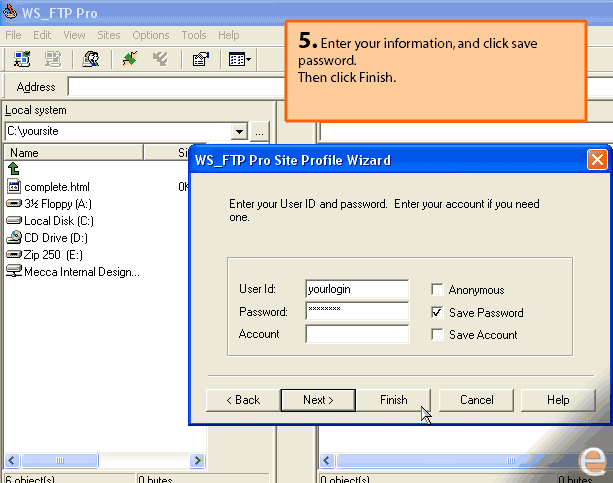Screen dimensions: 613x483
Task: Click the User Id input field
Action: (x=357, y=289)
